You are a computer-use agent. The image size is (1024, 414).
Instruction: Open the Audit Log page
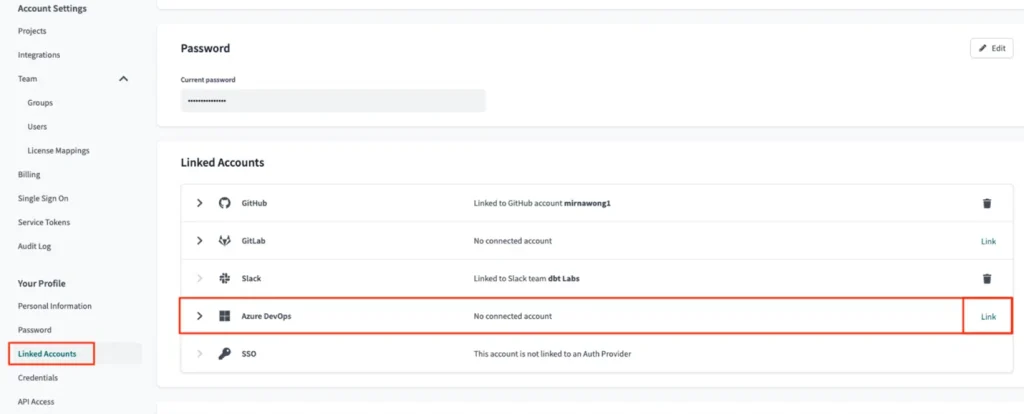click(35, 246)
